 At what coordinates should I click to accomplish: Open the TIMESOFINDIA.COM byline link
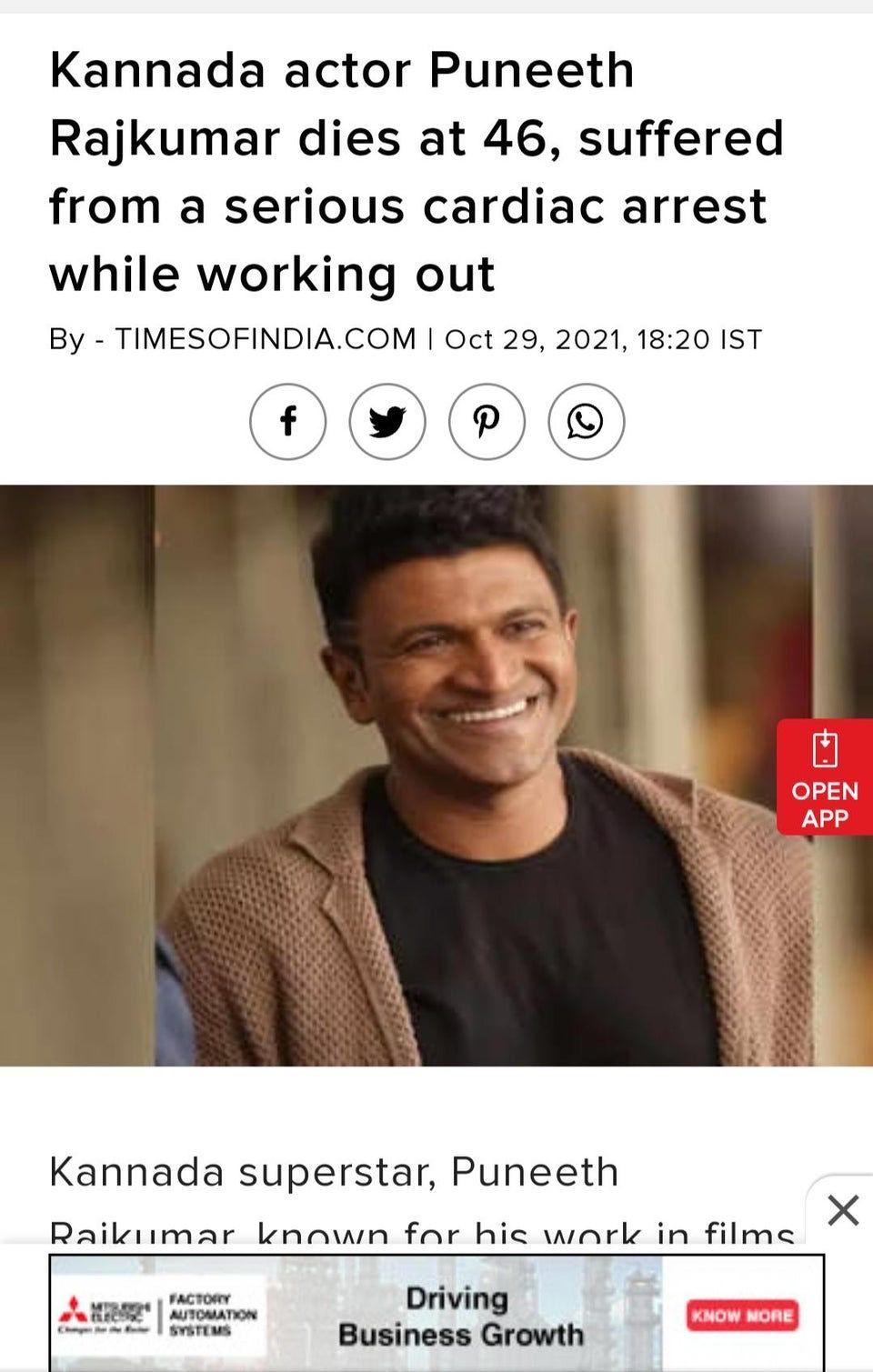(265, 339)
